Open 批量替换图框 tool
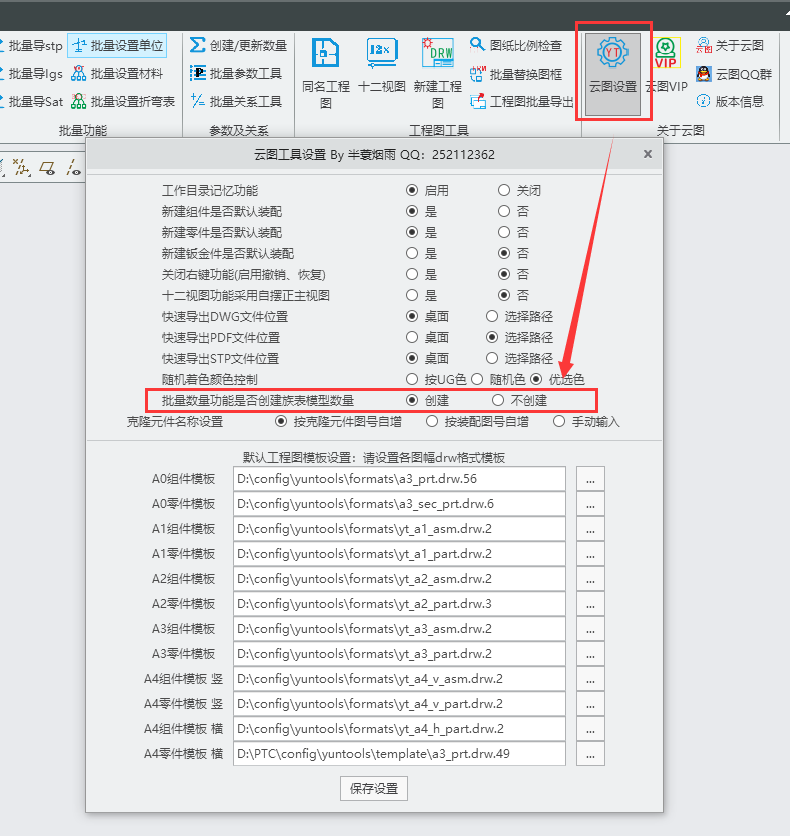 pyautogui.click(x=515, y=74)
